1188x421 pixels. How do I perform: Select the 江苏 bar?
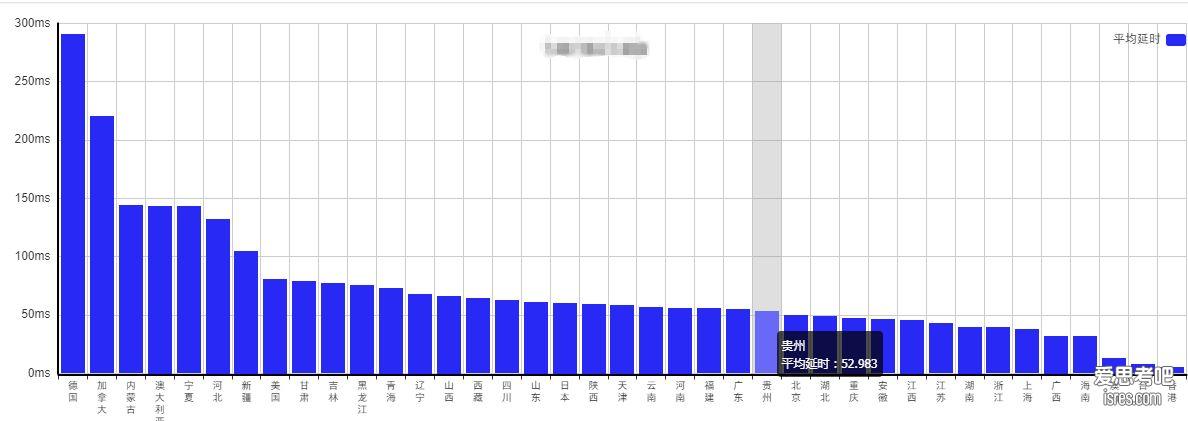click(x=941, y=348)
